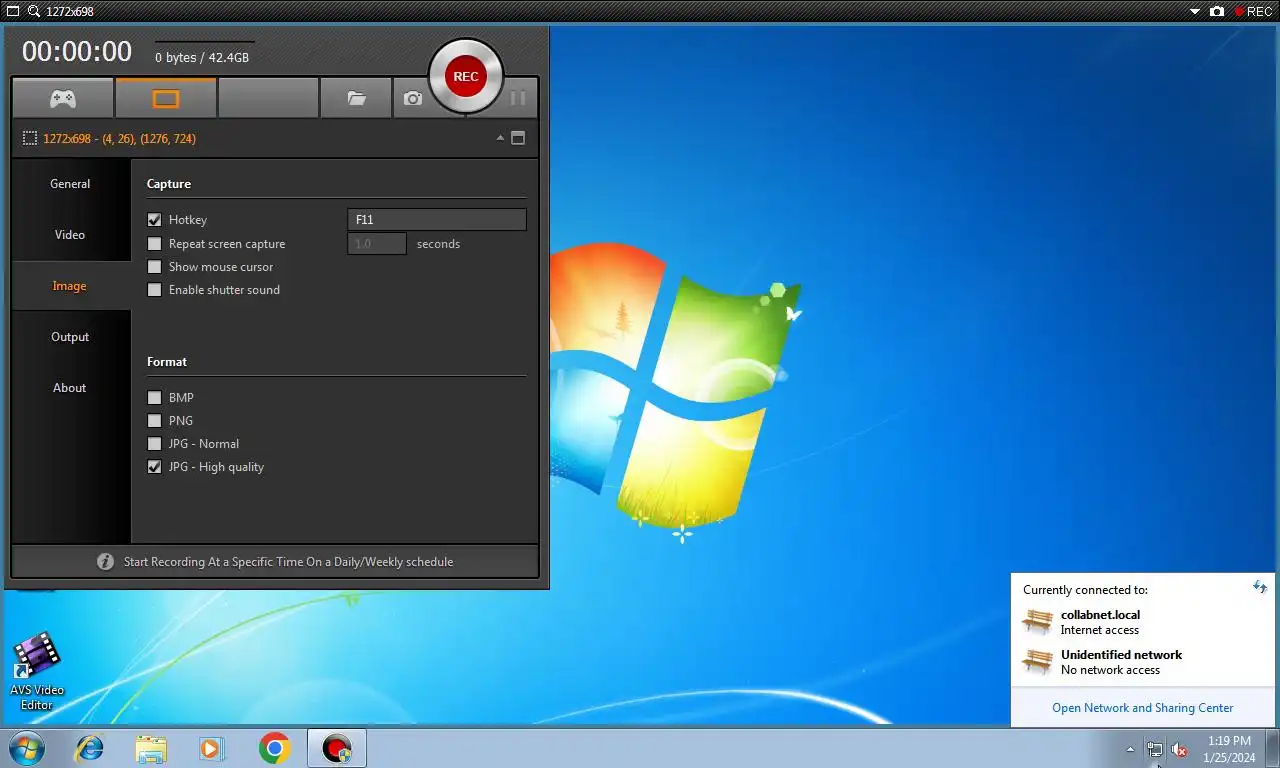Select the Image settings tab
Image resolution: width=1280 pixels, height=768 pixels.
coord(70,286)
